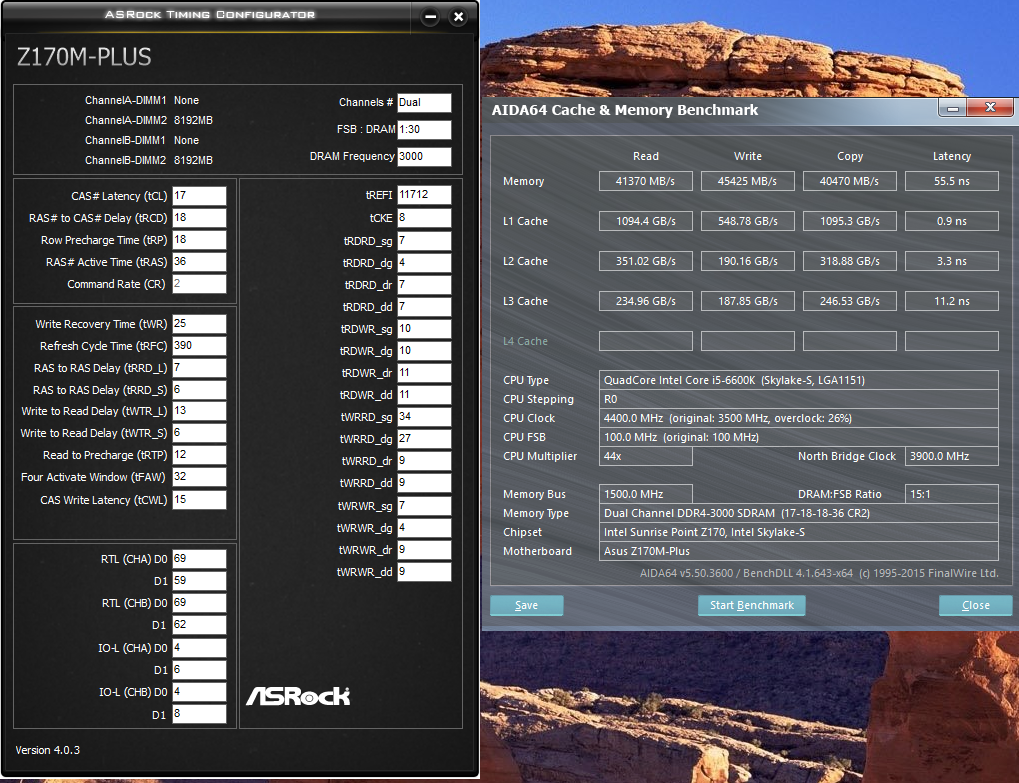This screenshot has width=1019, height=783.
Task: Select the tRDWR_dr field
Action: (424, 373)
